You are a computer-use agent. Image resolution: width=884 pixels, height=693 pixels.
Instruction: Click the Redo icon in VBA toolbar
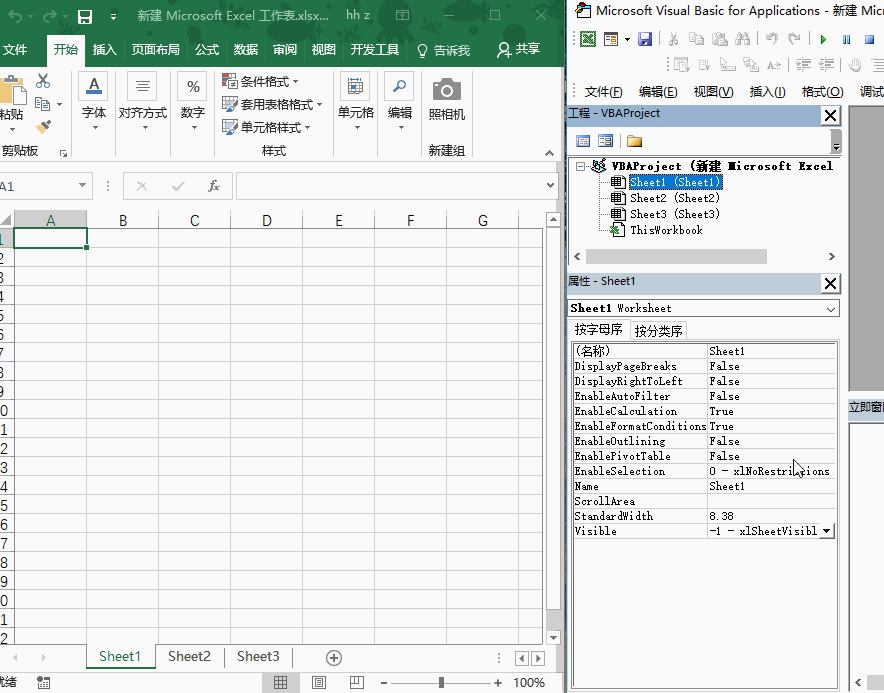(794, 39)
